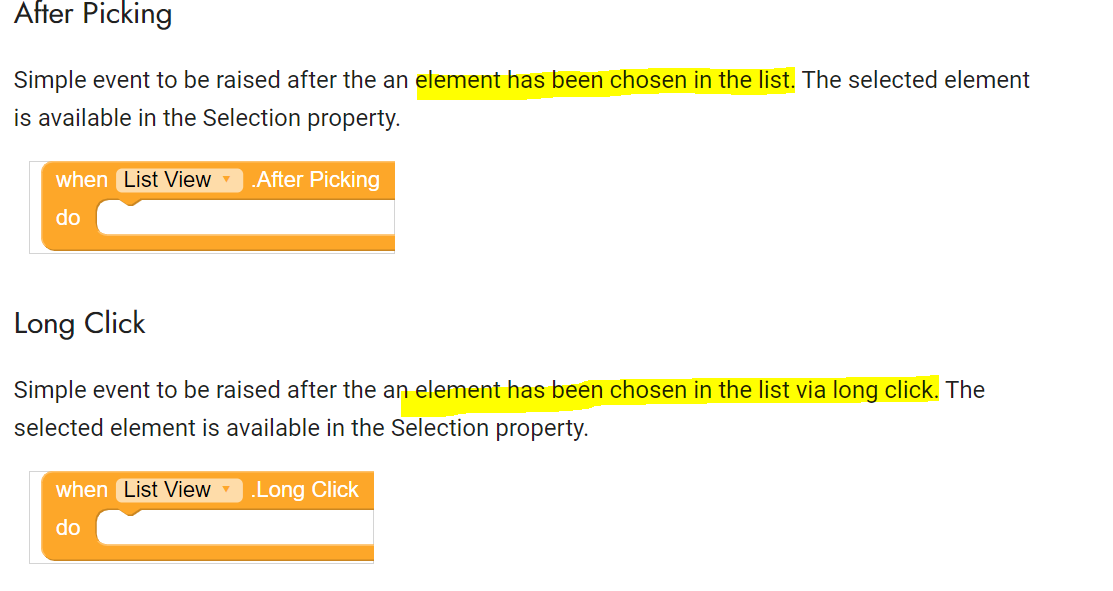Click 'do' label on After Picking block
The height and width of the screenshot is (591, 1113).
point(68,218)
